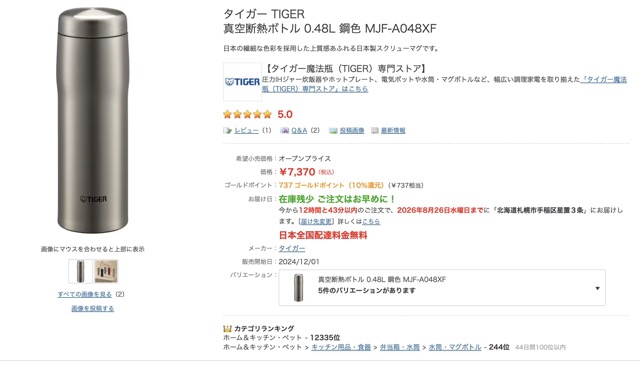This screenshot has width=640, height=365.
Task: Click the 届け先変更 link
Action: tap(316, 221)
